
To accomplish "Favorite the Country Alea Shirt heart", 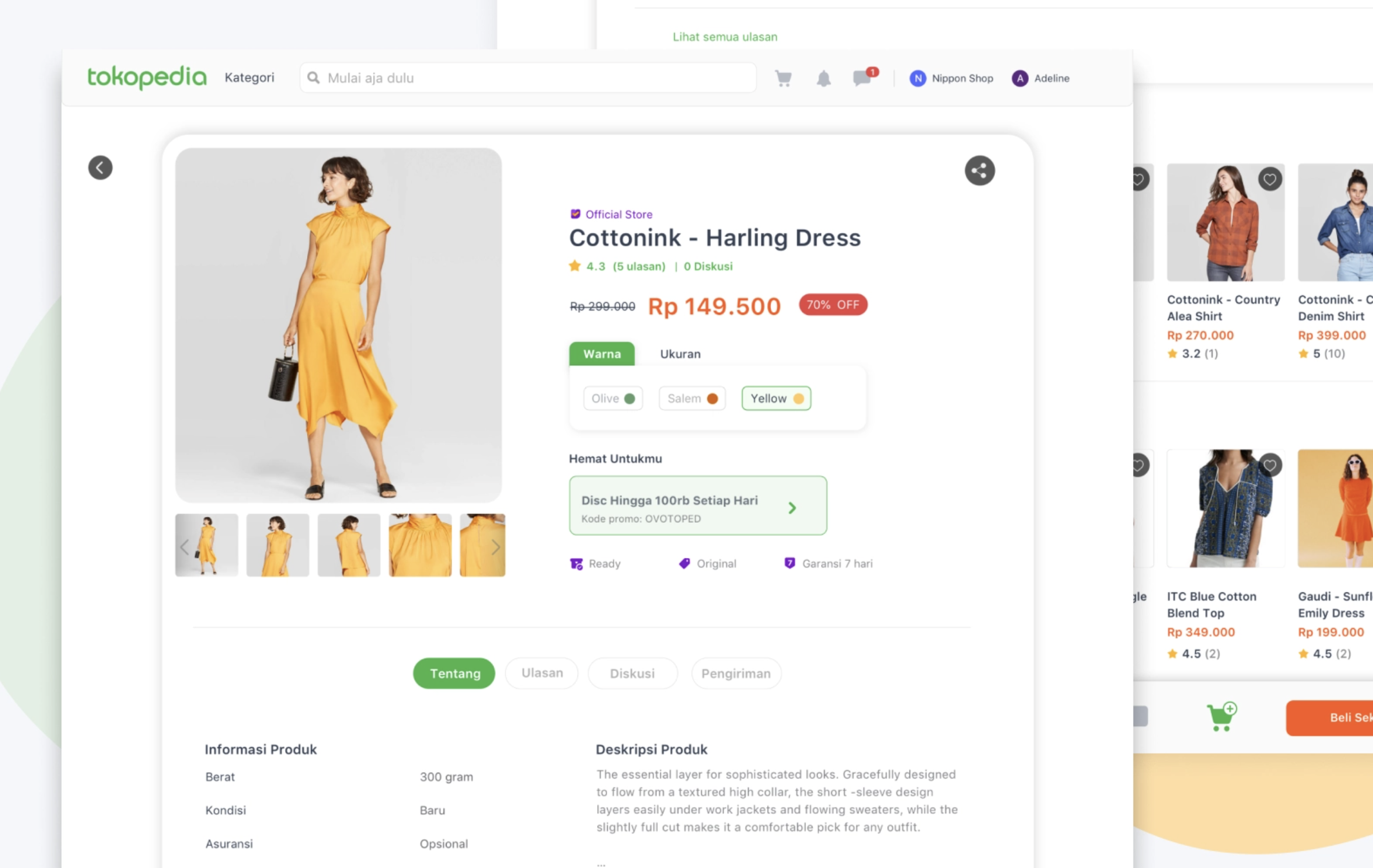I will click(x=1269, y=179).
